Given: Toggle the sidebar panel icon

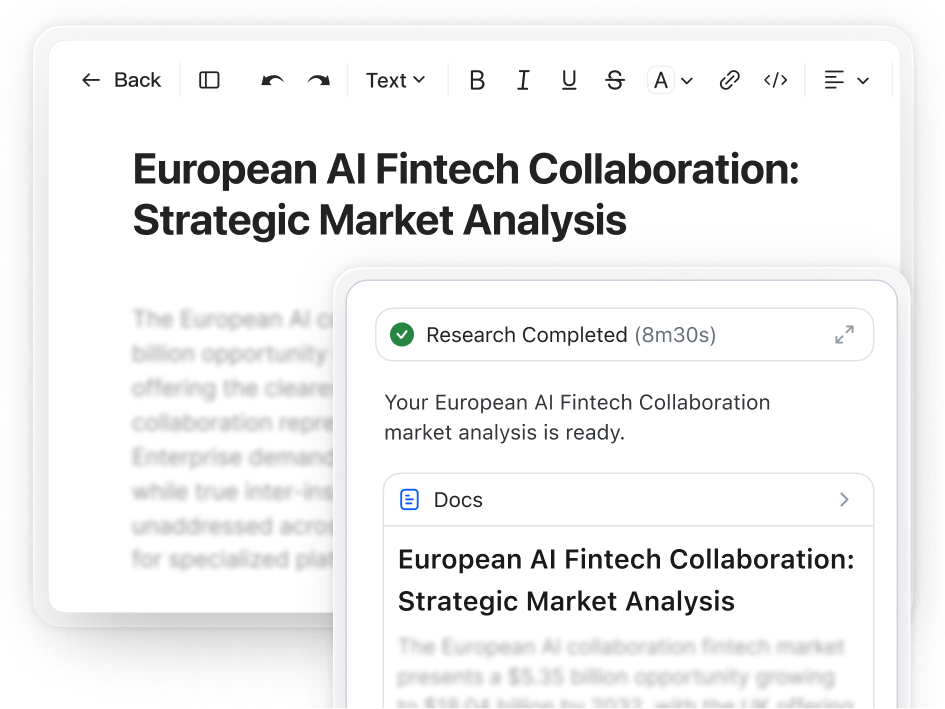Looking at the screenshot, I should pos(209,80).
